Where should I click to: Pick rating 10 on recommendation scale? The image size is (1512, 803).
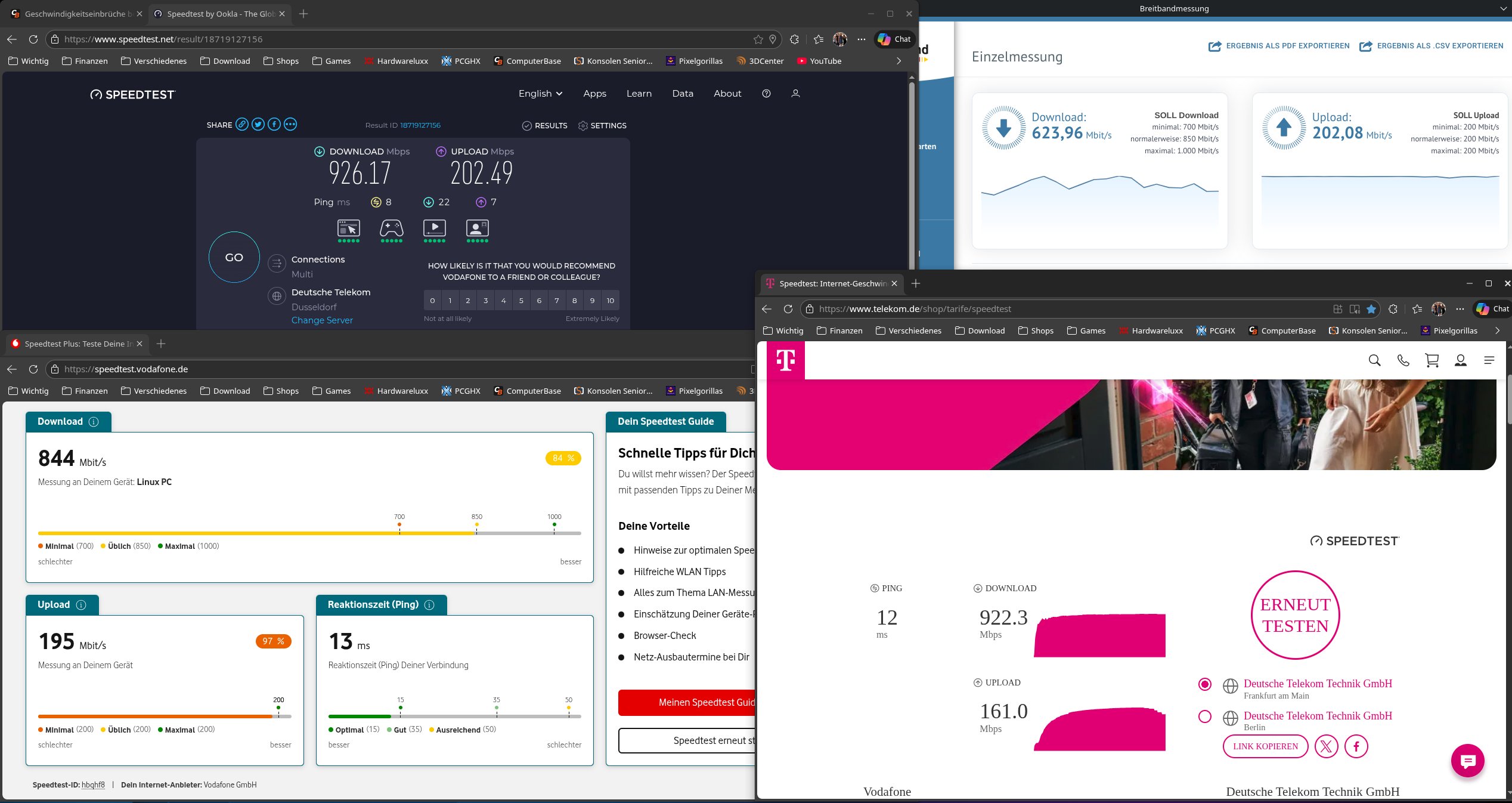610,301
